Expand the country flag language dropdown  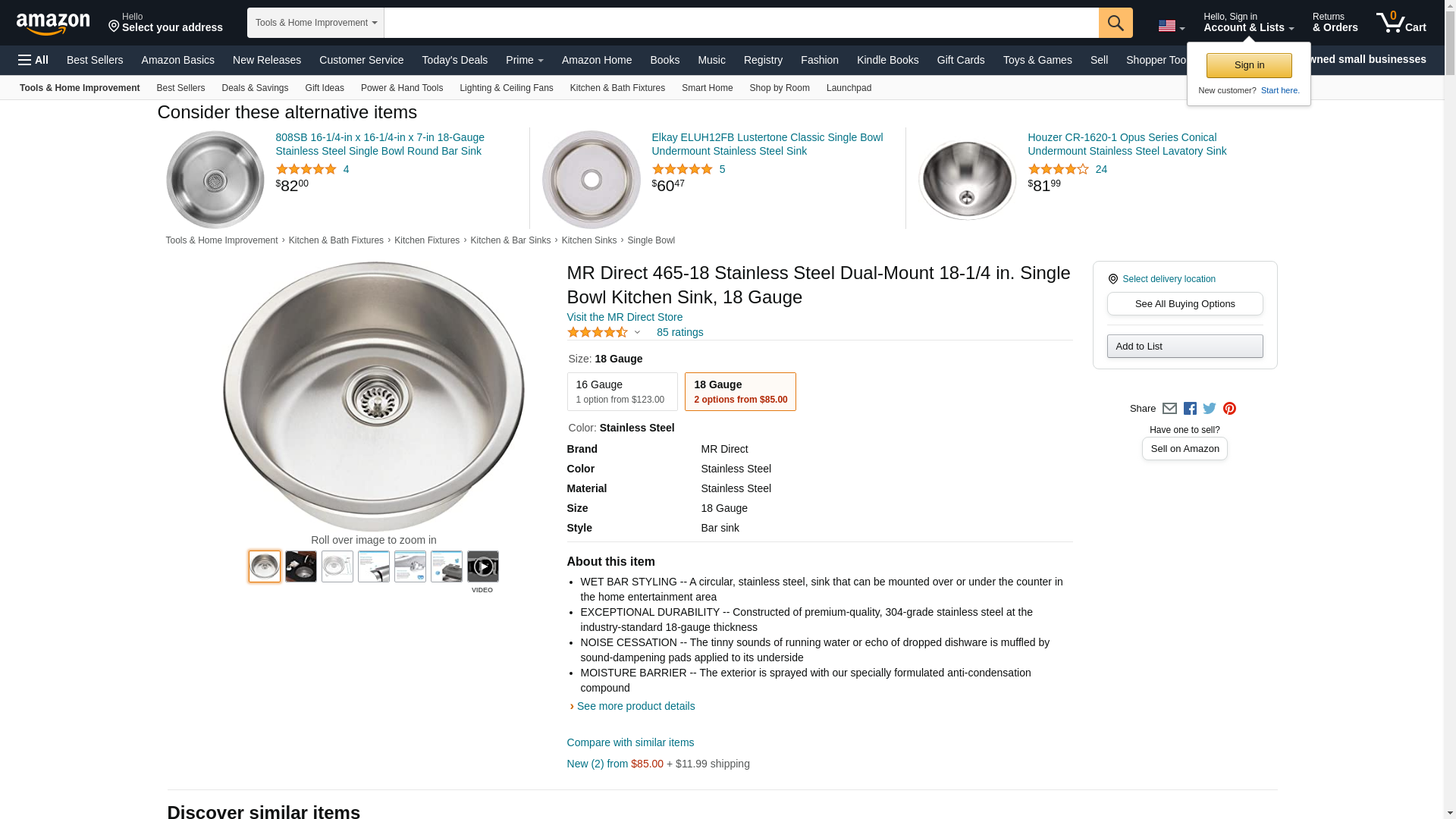coord(1171,27)
